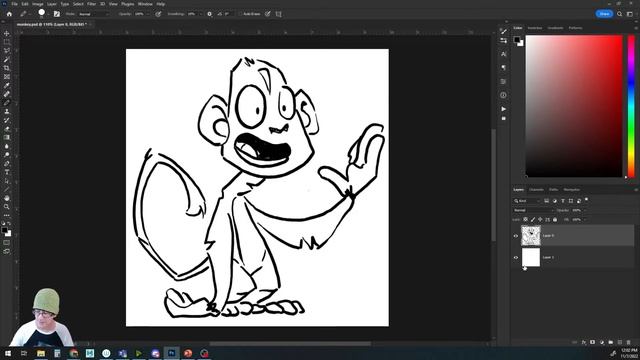Switch to the Gradients tab
Viewport: 640px width, 360px height.
pos(556,28)
